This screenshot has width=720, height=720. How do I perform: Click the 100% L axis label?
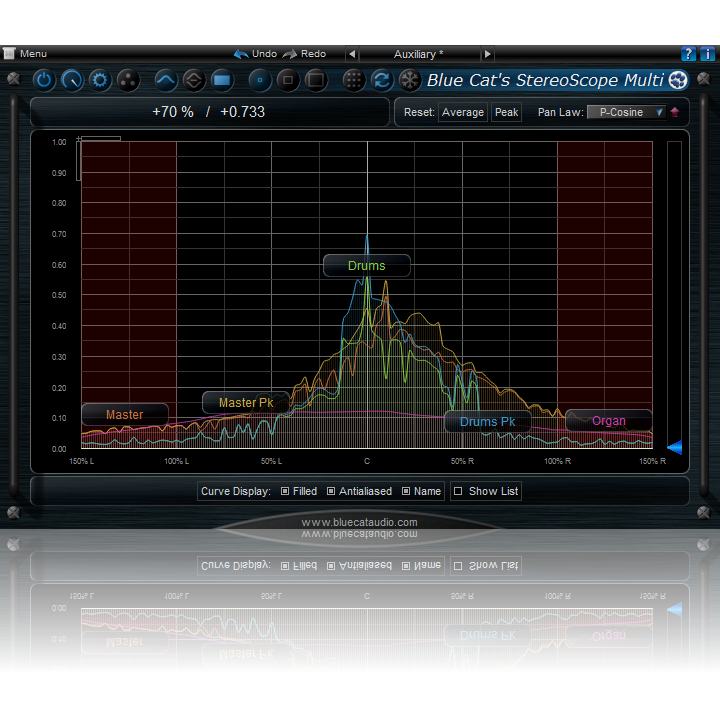pos(176,461)
